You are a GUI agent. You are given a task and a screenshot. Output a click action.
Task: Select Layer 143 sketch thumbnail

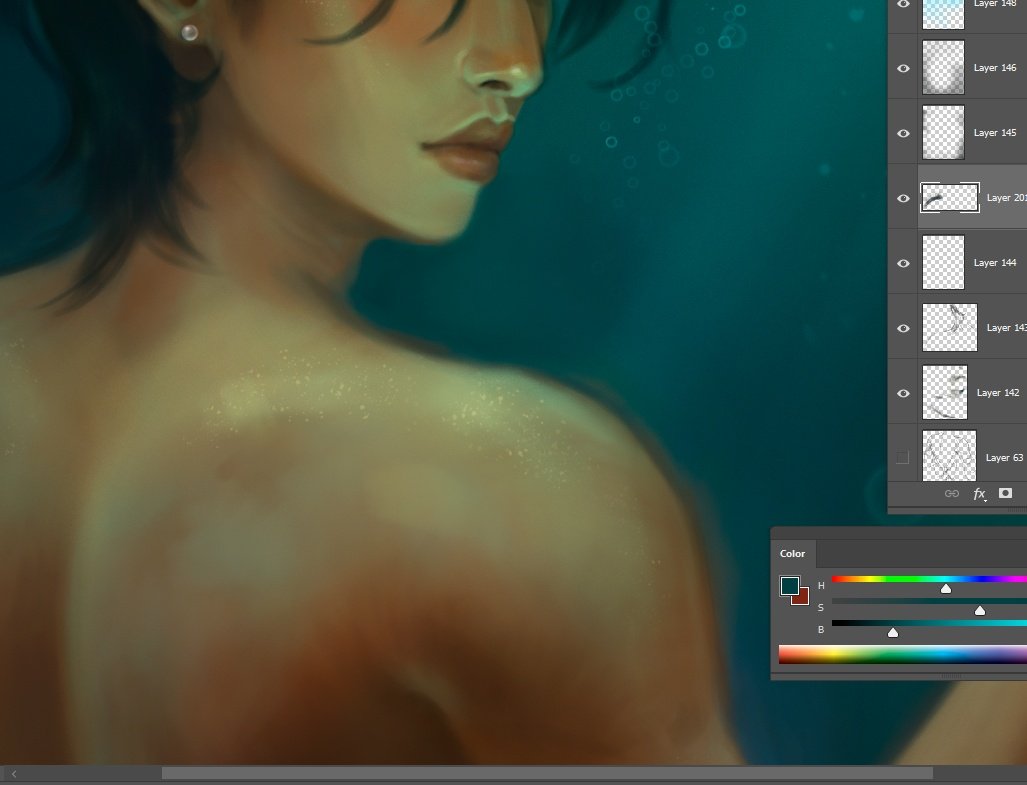(x=950, y=327)
